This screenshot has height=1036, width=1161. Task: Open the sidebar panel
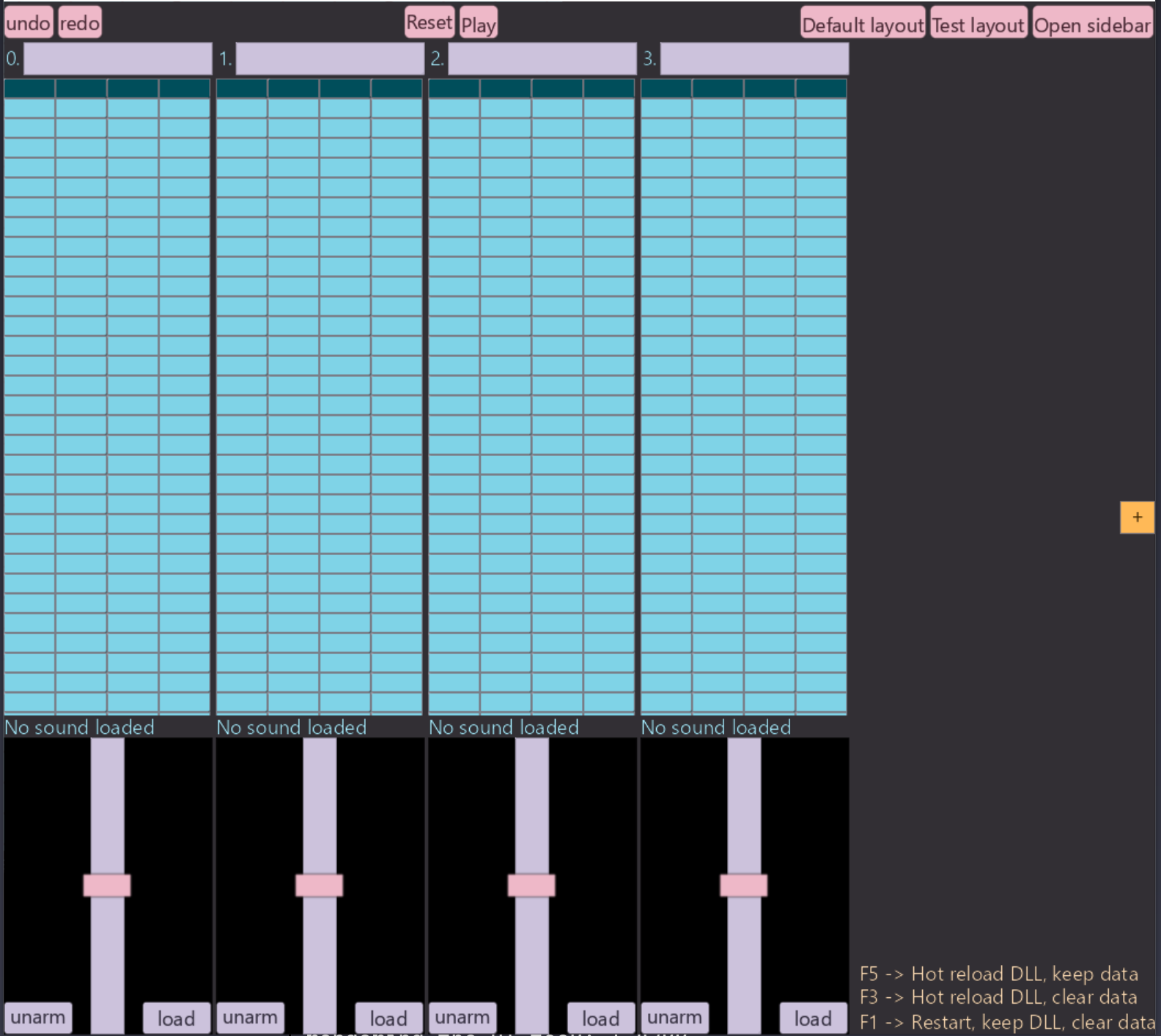(1091, 25)
